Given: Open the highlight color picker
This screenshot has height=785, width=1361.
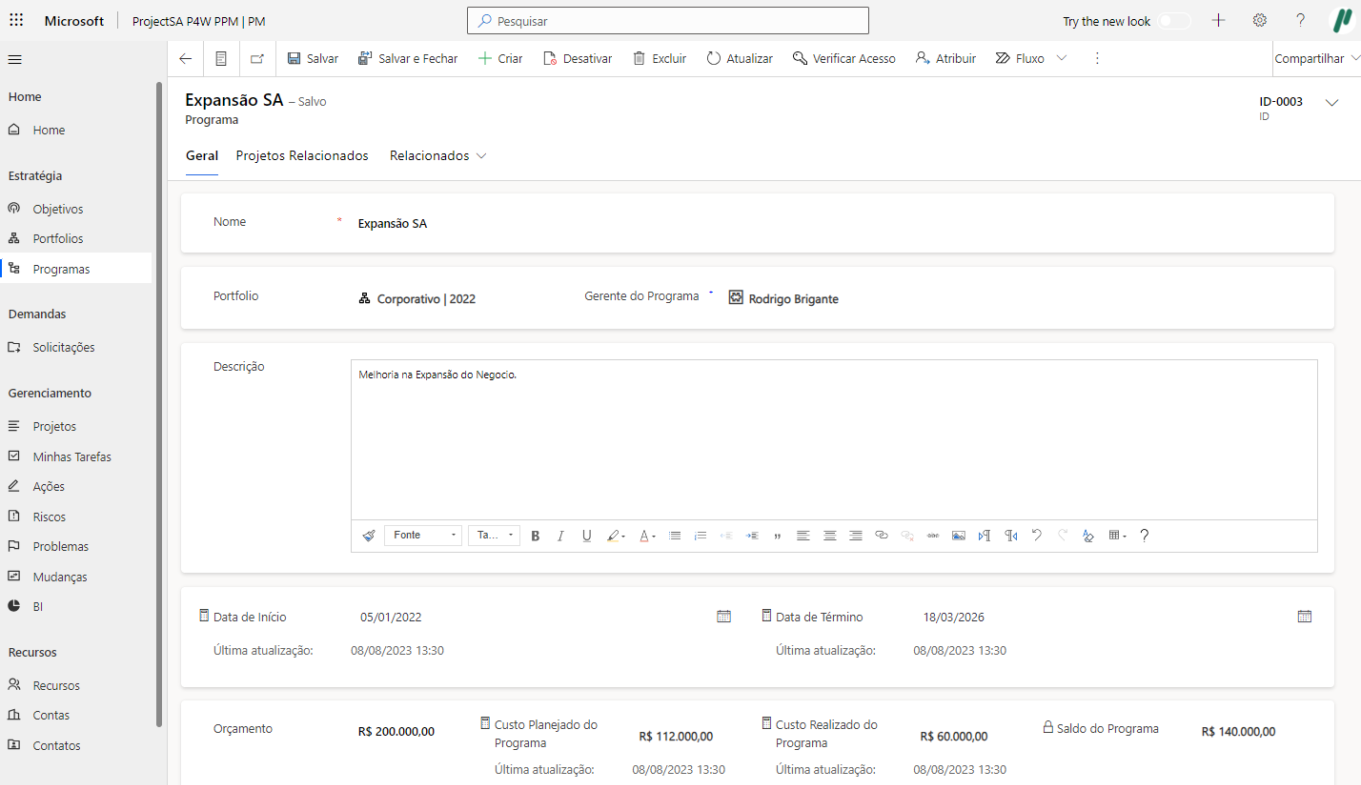Looking at the screenshot, I should (616, 536).
